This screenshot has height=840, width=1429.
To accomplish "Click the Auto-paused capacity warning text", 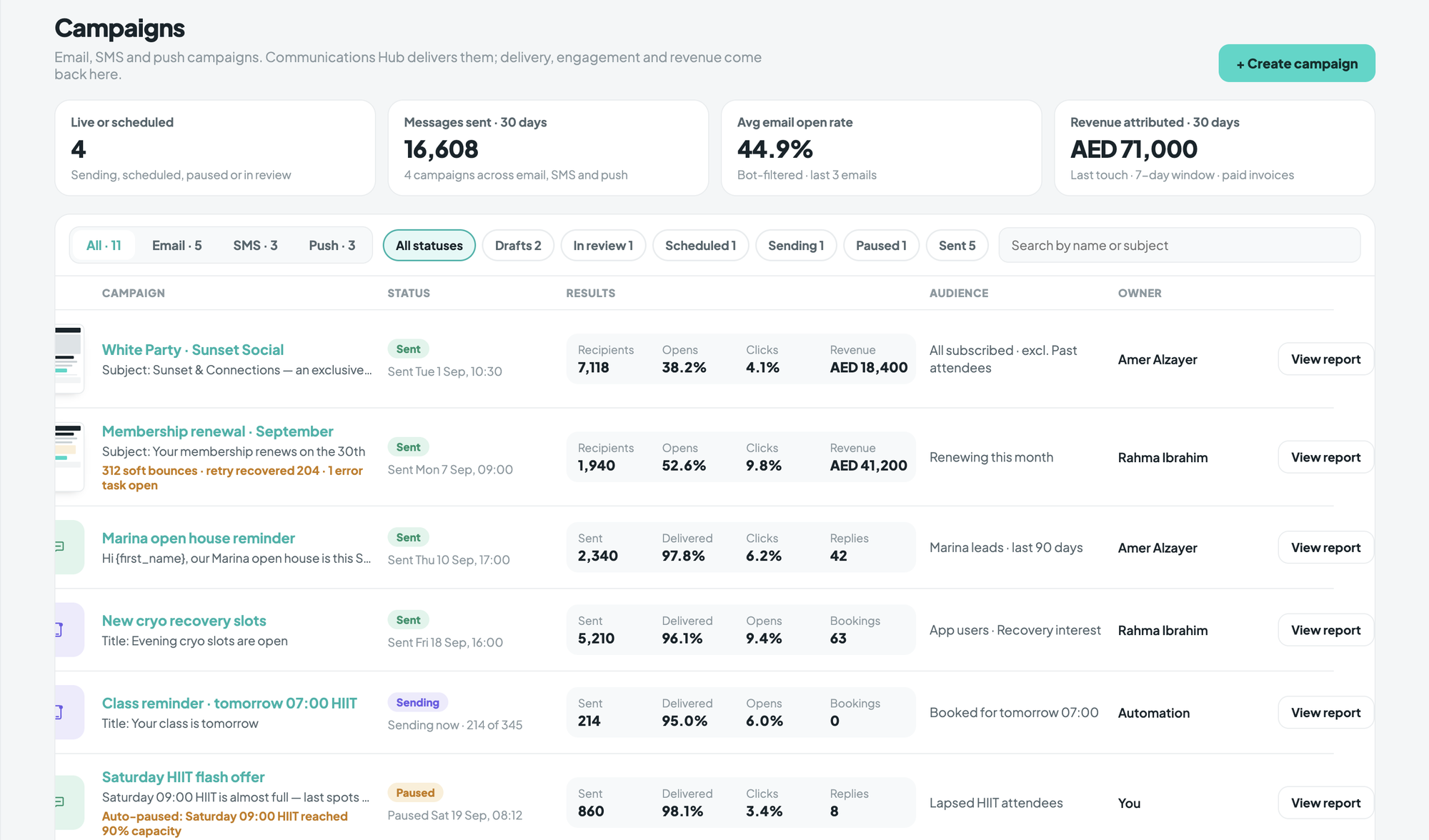I will 225,823.
